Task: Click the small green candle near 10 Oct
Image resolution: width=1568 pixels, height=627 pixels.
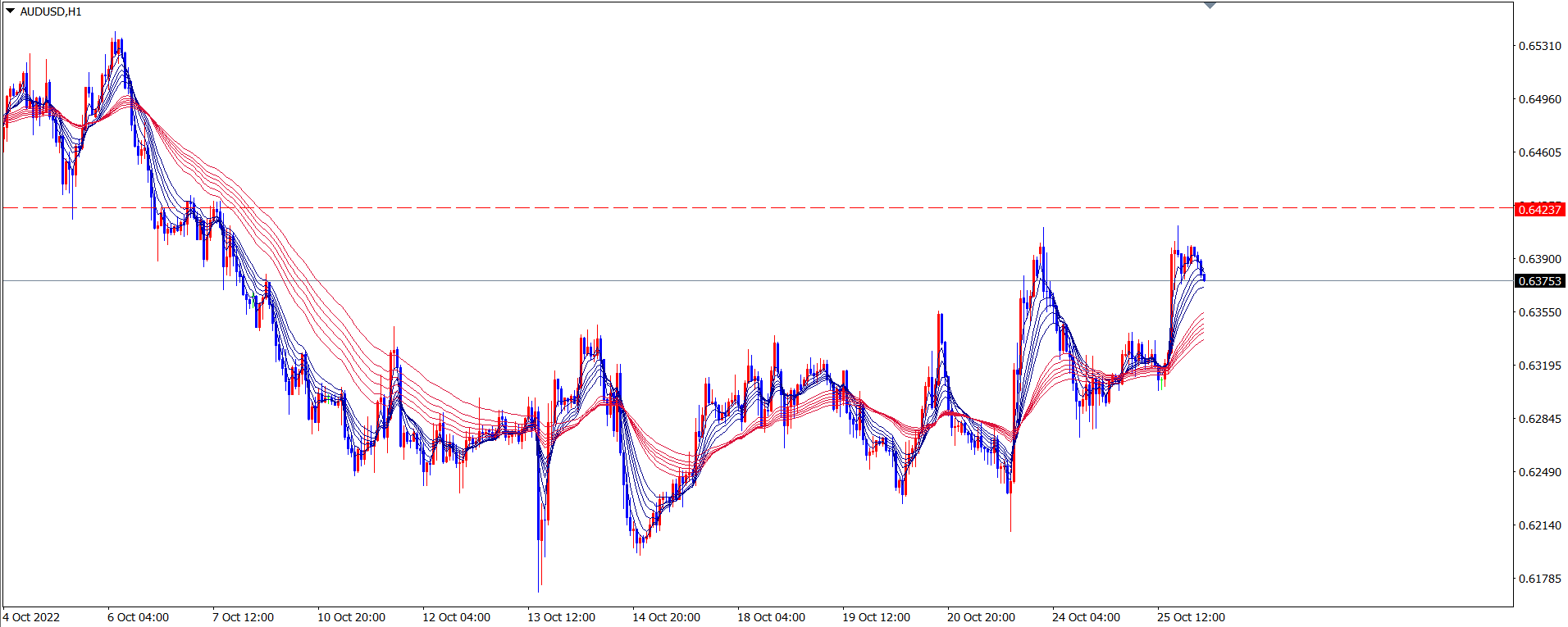Action: [327, 399]
